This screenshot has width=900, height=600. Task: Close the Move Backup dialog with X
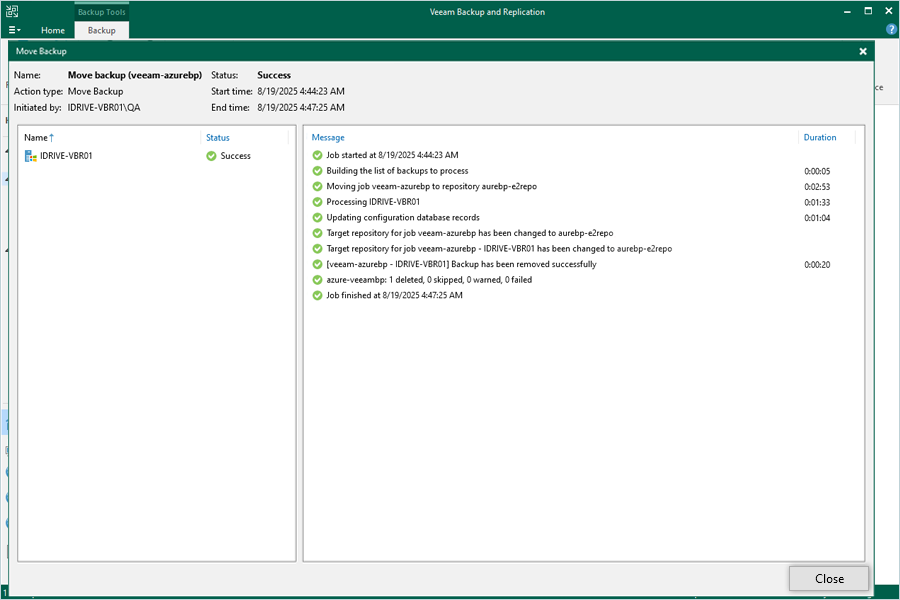tap(863, 51)
